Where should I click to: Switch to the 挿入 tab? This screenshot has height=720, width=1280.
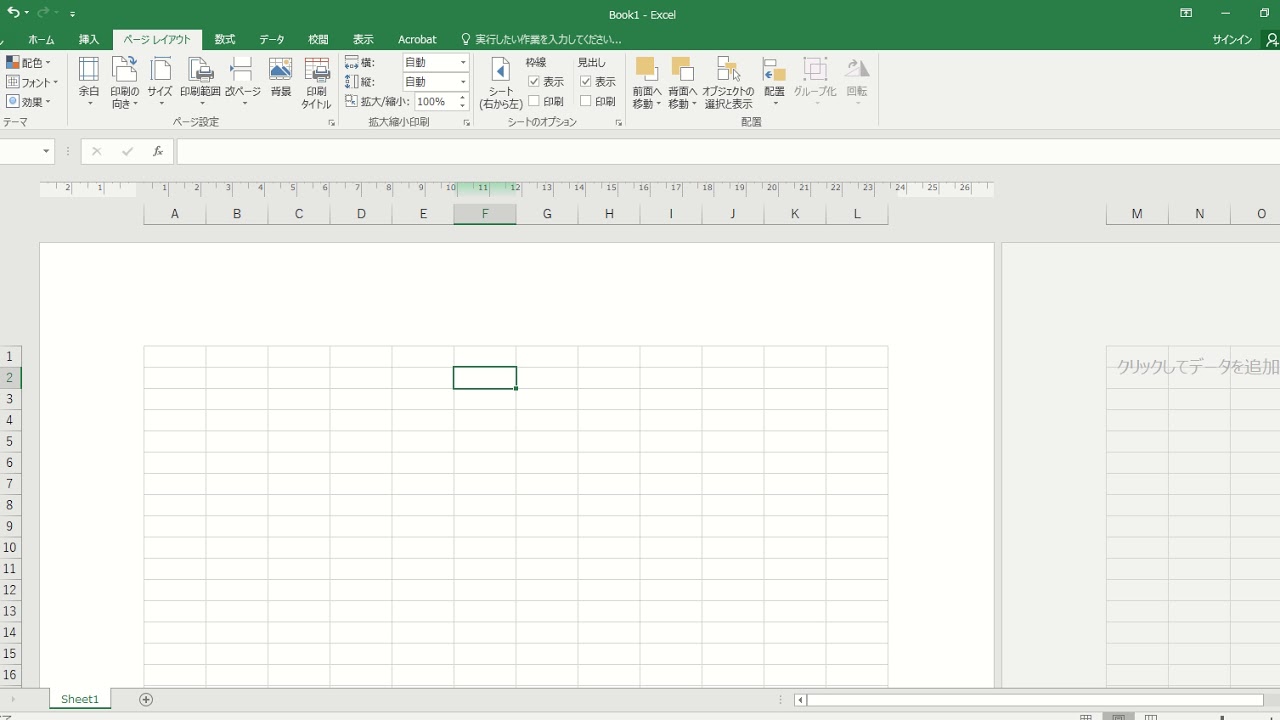pyautogui.click(x=89, y=39)
